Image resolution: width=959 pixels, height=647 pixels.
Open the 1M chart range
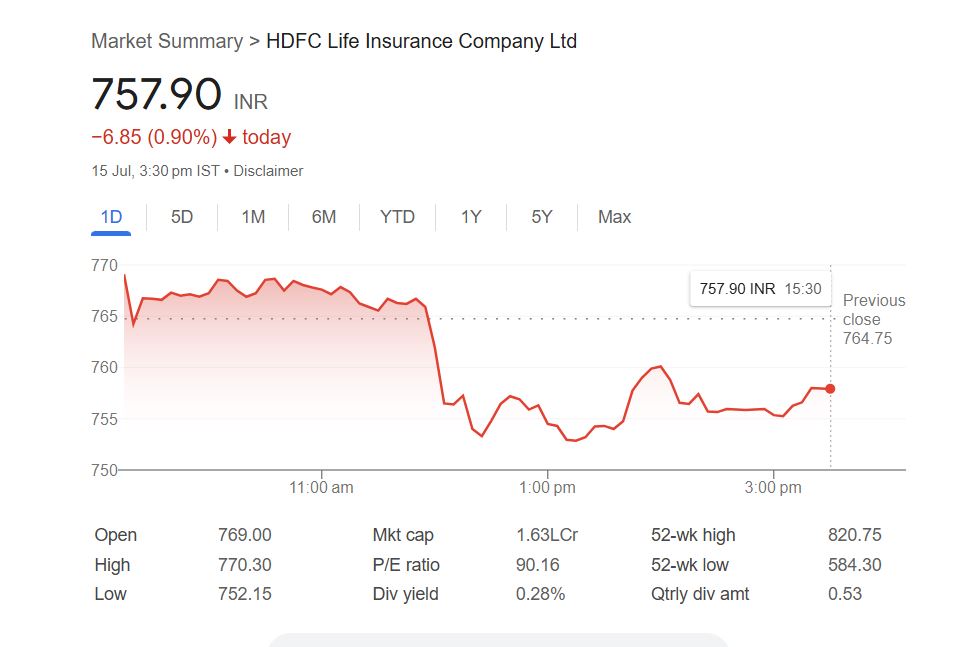click(253, 217)
